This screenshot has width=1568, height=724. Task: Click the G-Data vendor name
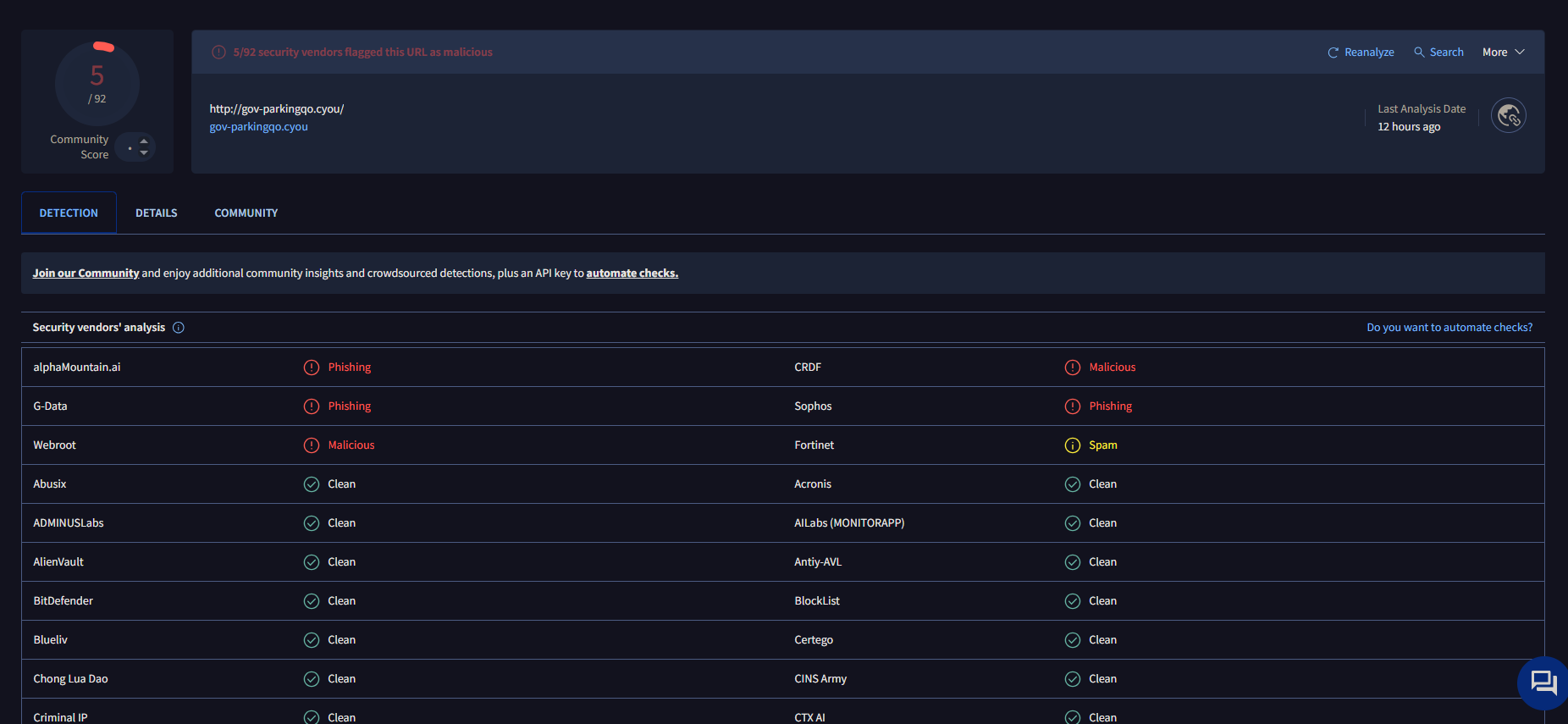tap(50, 406)
